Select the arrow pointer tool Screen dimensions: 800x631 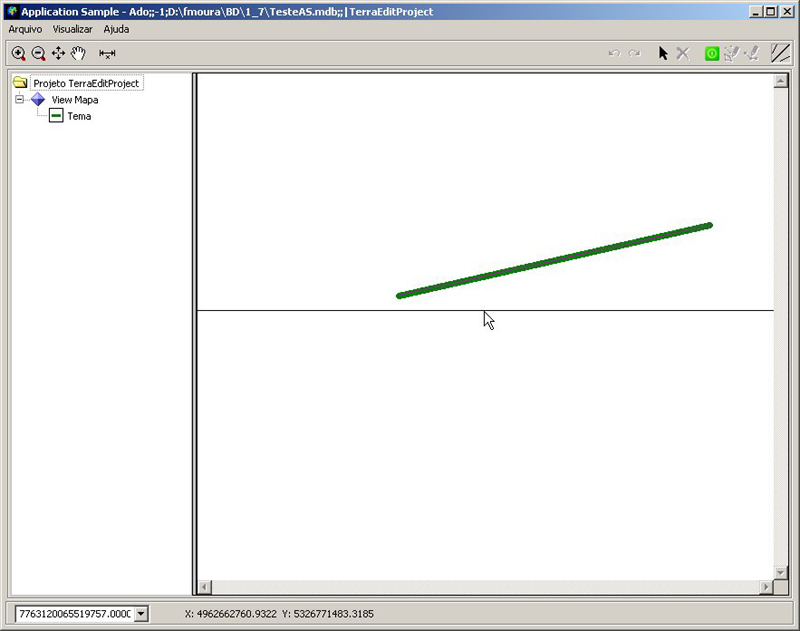click(x=662, y=53)
